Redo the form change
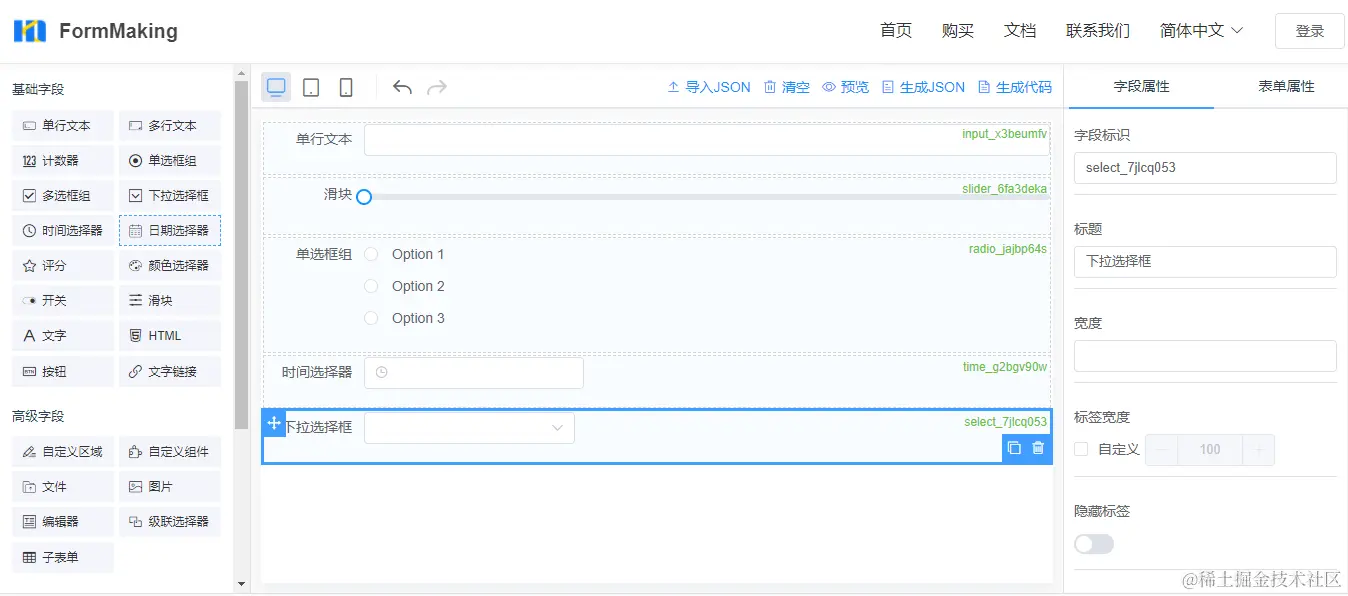 click(x=436, y=87)
